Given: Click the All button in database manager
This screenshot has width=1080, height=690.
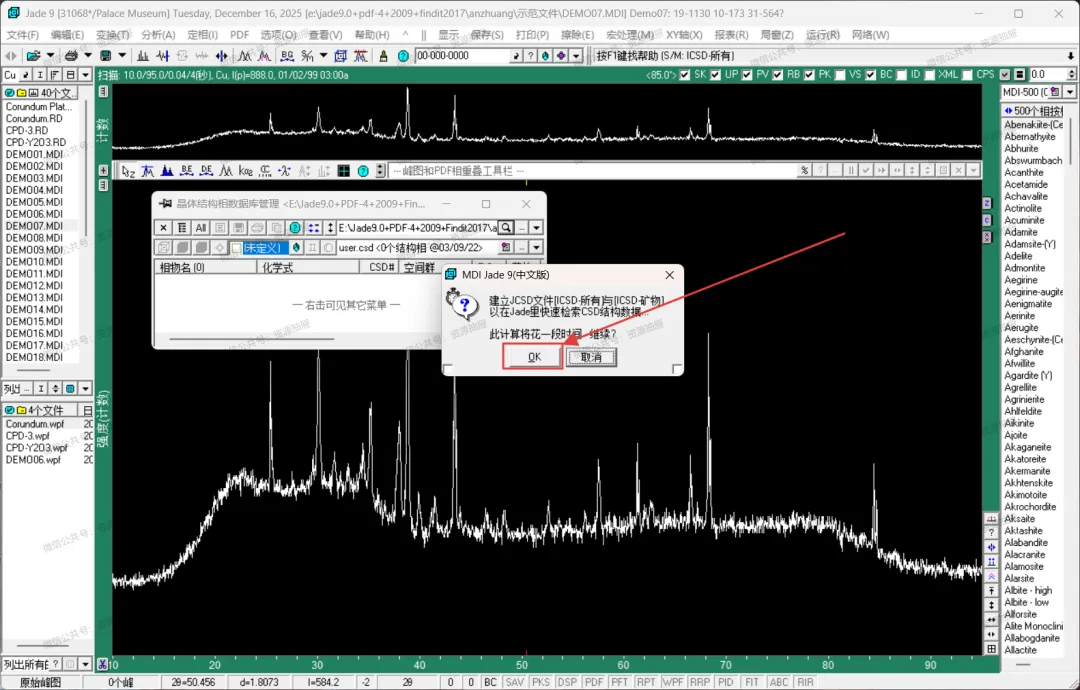Looking at the screenshot, I should 200,227.
